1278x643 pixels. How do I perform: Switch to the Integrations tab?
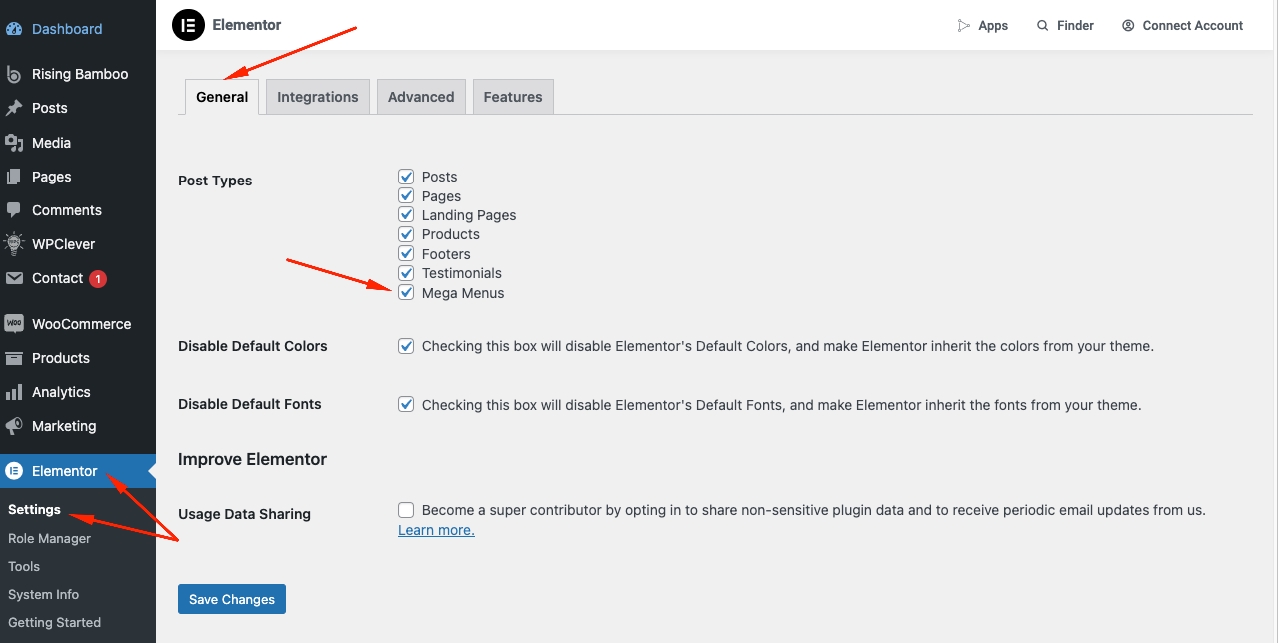tap(317, 97)
